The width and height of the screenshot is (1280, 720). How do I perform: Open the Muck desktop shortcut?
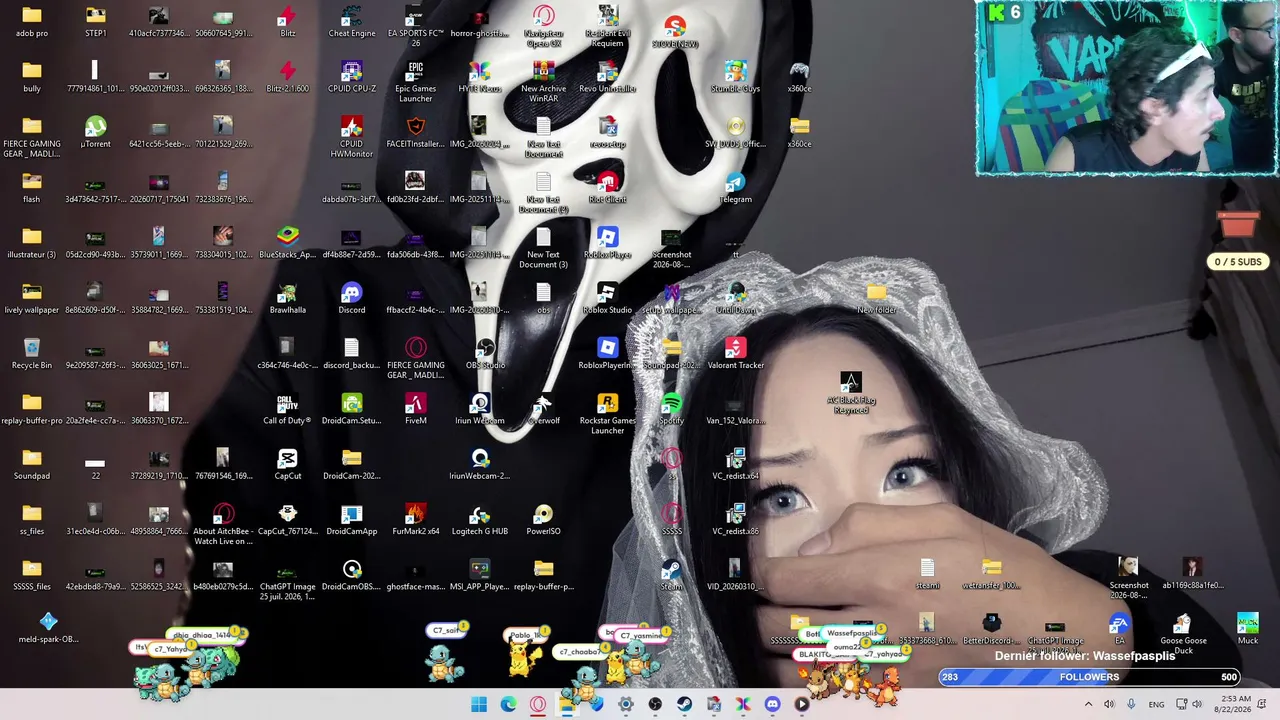1248,629
